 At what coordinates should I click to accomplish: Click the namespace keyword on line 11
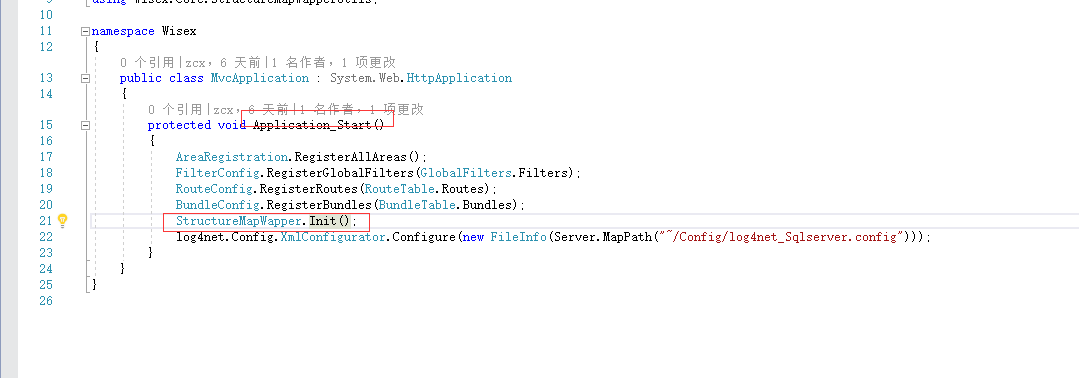pyautogui.click(x=123, y=31)
